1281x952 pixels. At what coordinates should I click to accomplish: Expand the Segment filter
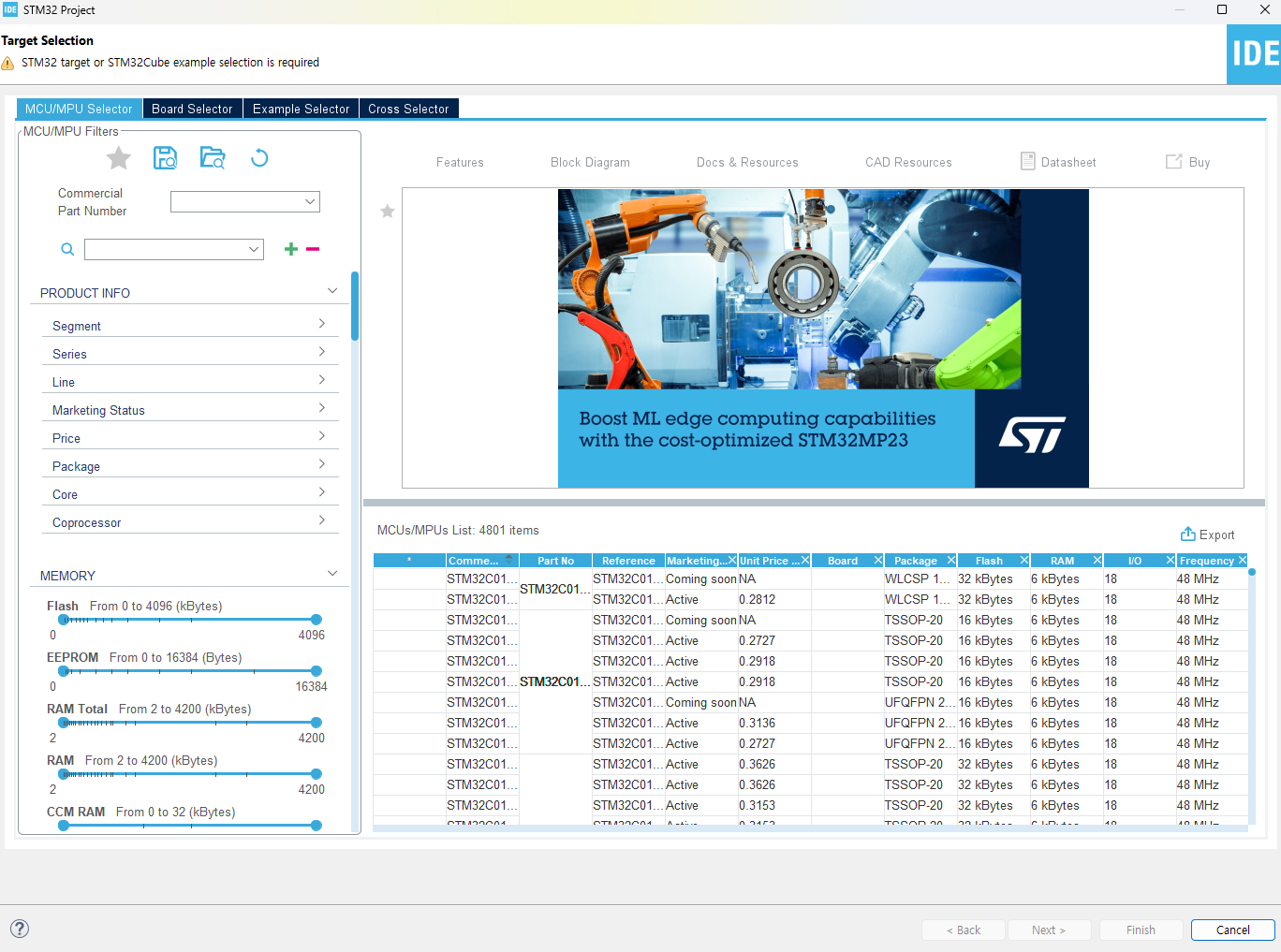322,324
